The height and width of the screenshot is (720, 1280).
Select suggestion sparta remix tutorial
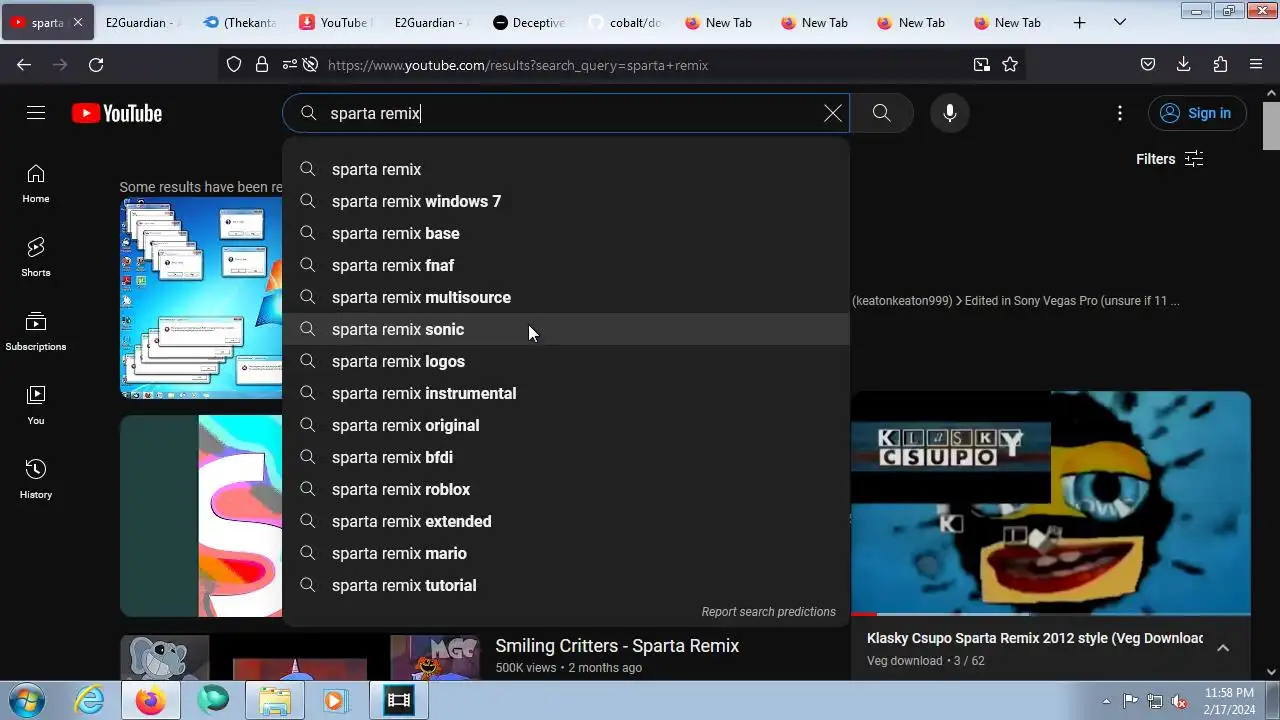(x=566, y=585)
